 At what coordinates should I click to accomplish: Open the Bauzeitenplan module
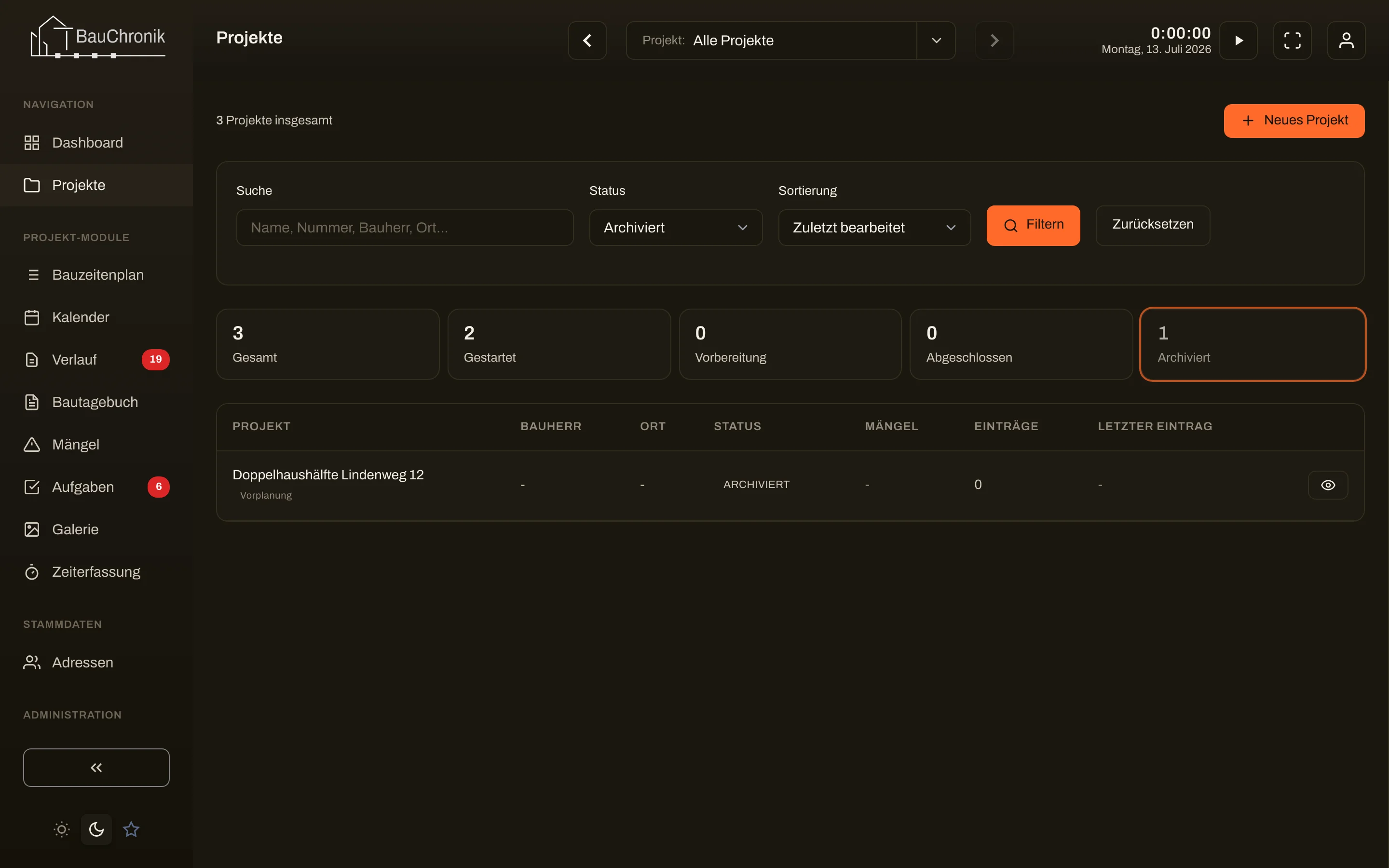point(96,275)
